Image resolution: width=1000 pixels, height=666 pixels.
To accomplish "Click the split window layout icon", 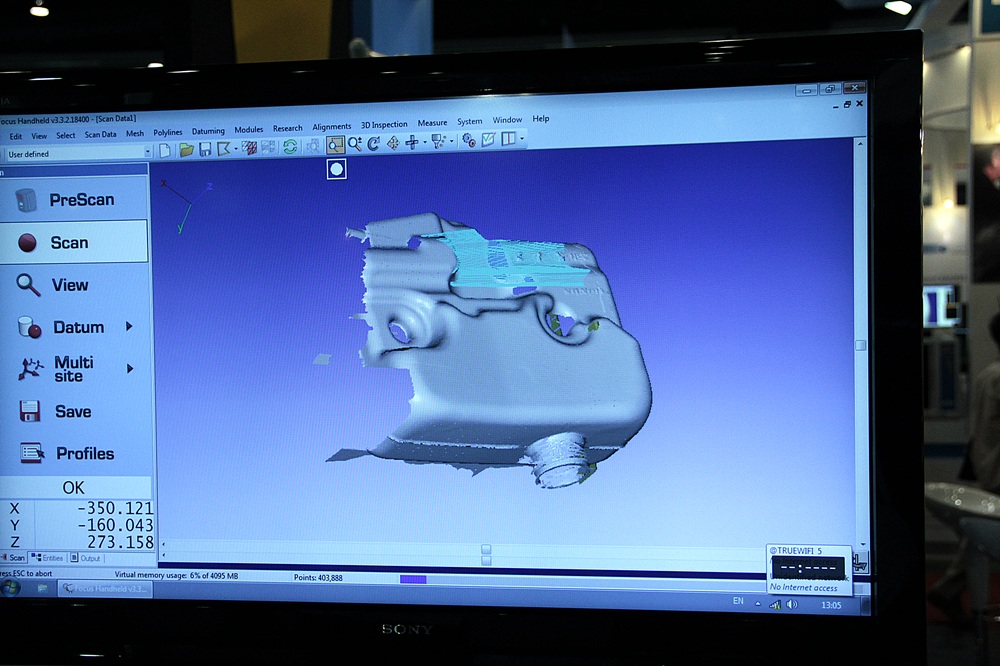I will point(508,138).
